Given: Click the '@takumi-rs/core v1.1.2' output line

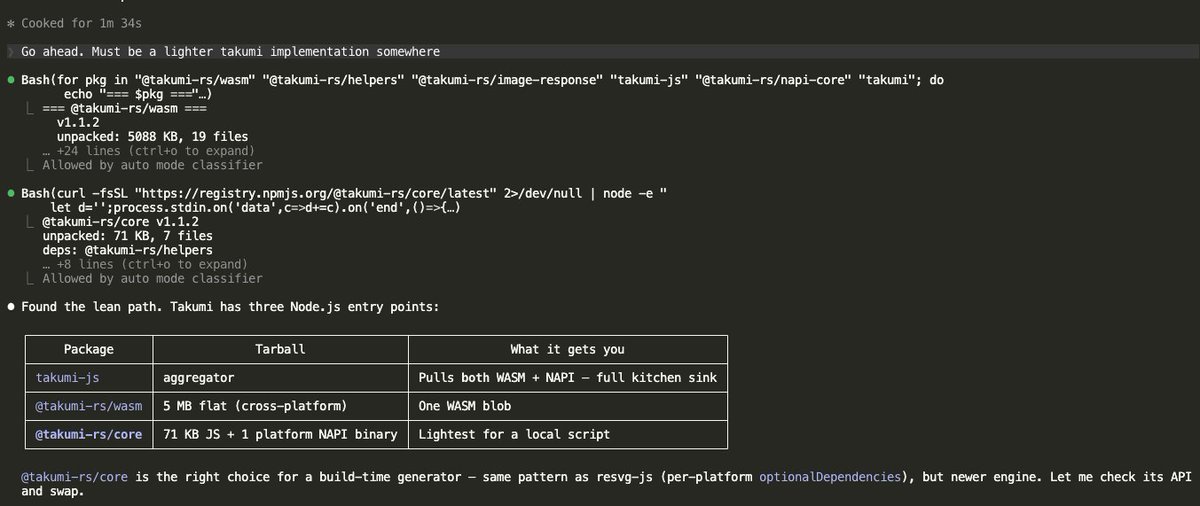Looking at the screenshot, I should coord(120,221).
